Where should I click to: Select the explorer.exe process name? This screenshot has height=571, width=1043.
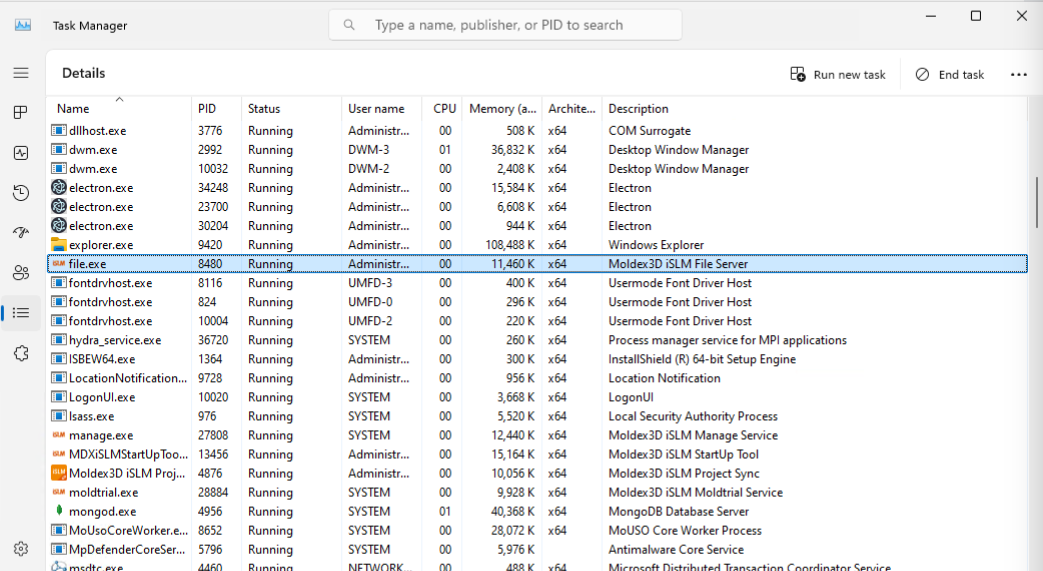(x=101, y=245)
